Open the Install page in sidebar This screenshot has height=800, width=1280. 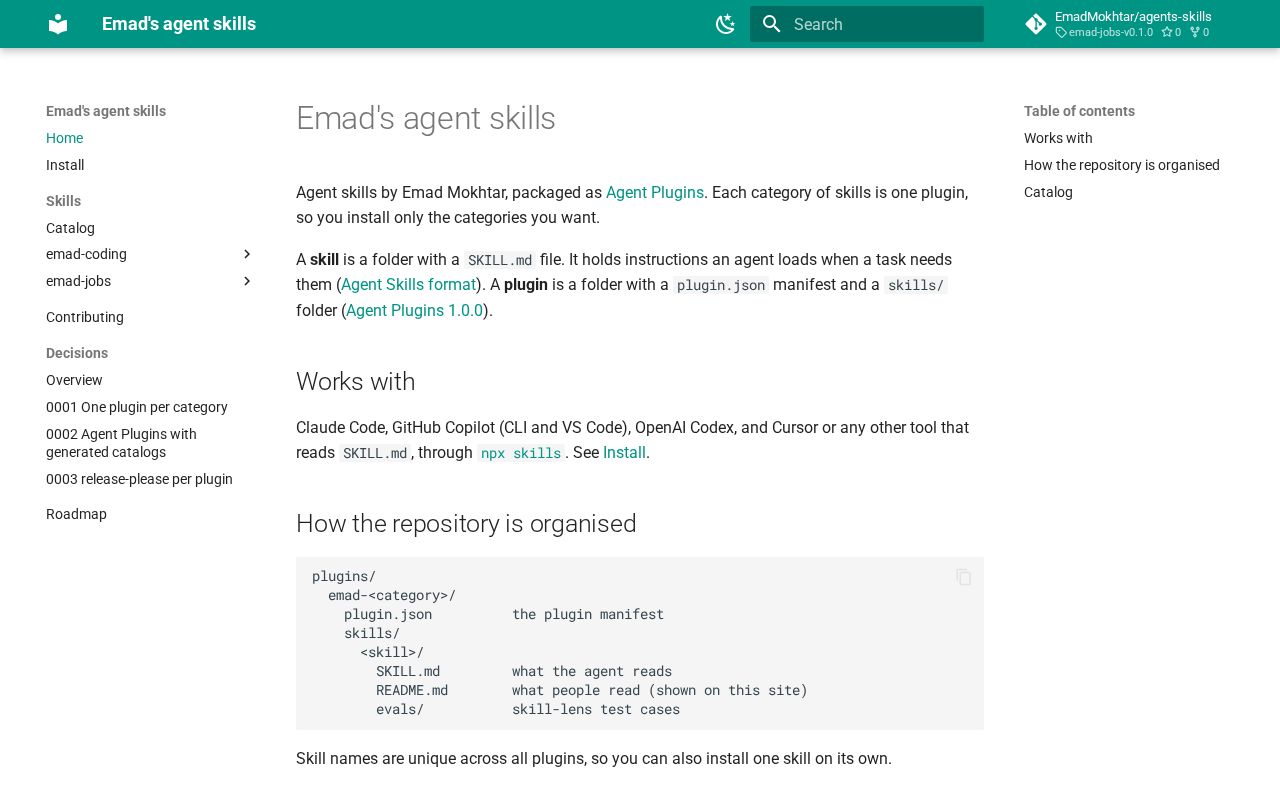point(65,165)
